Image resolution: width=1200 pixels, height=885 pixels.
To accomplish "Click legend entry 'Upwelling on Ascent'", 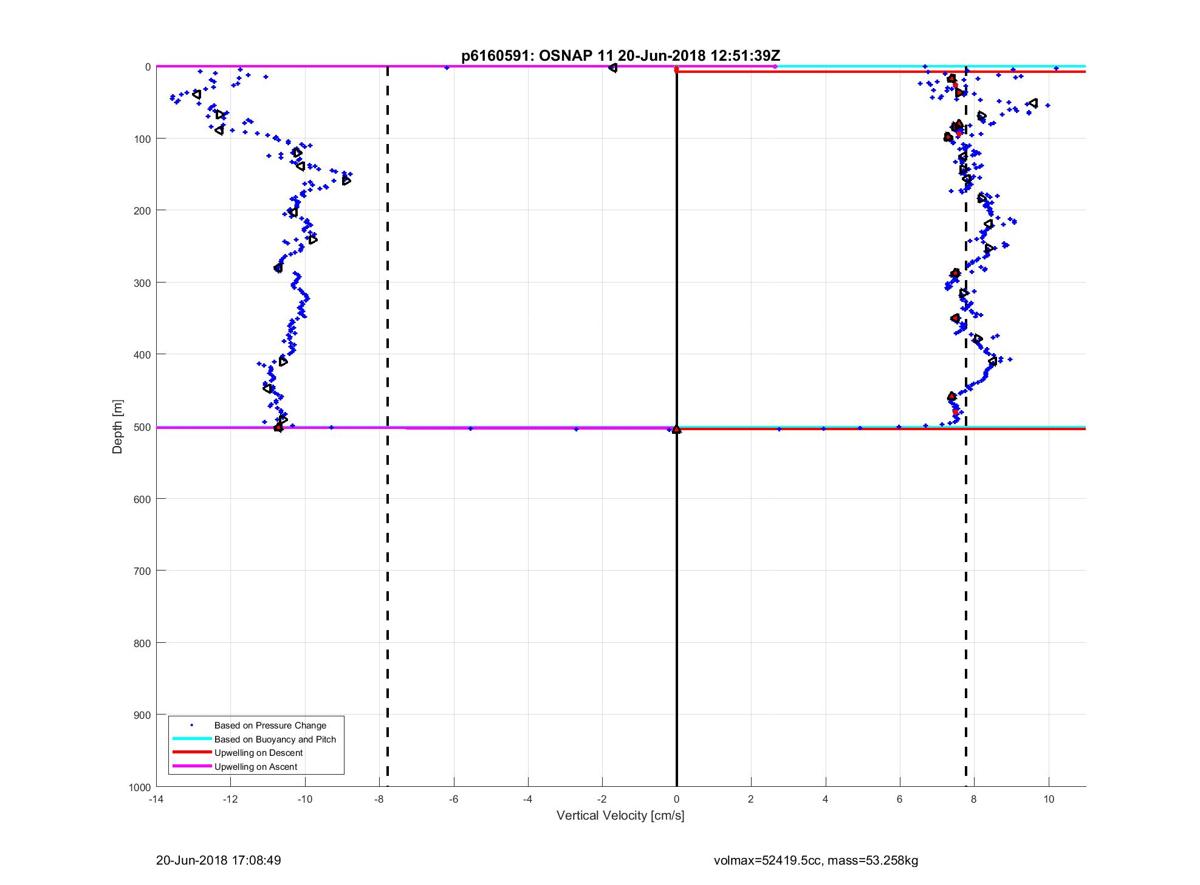I will [256, 767].
